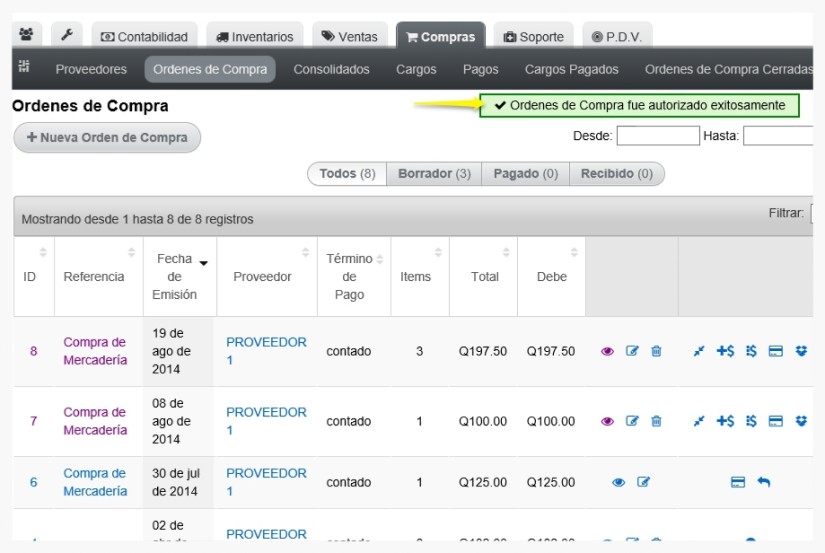Focus the Desde date field

click(658, 136)
